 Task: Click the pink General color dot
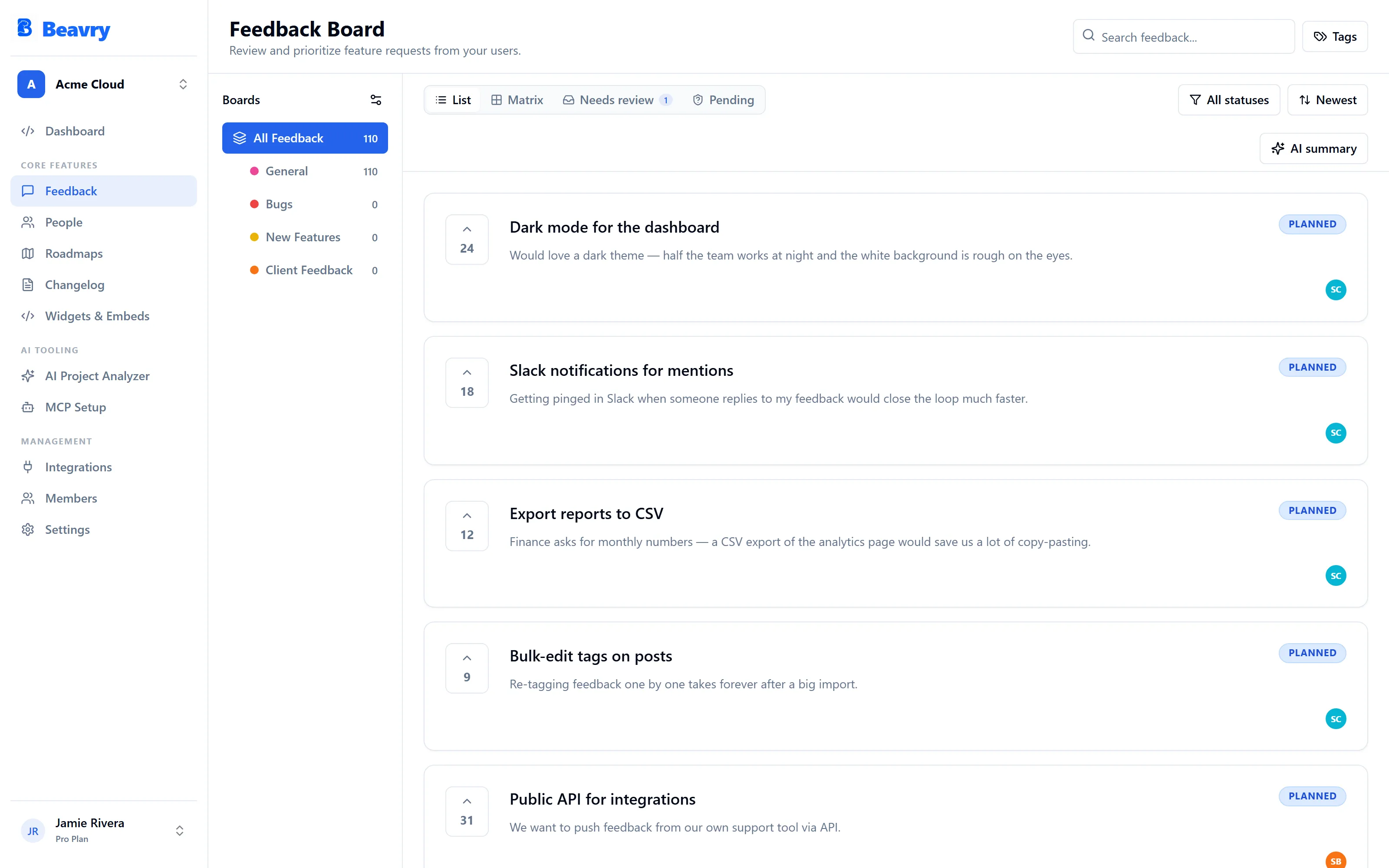pyautogui.click(x=254, y=171)
